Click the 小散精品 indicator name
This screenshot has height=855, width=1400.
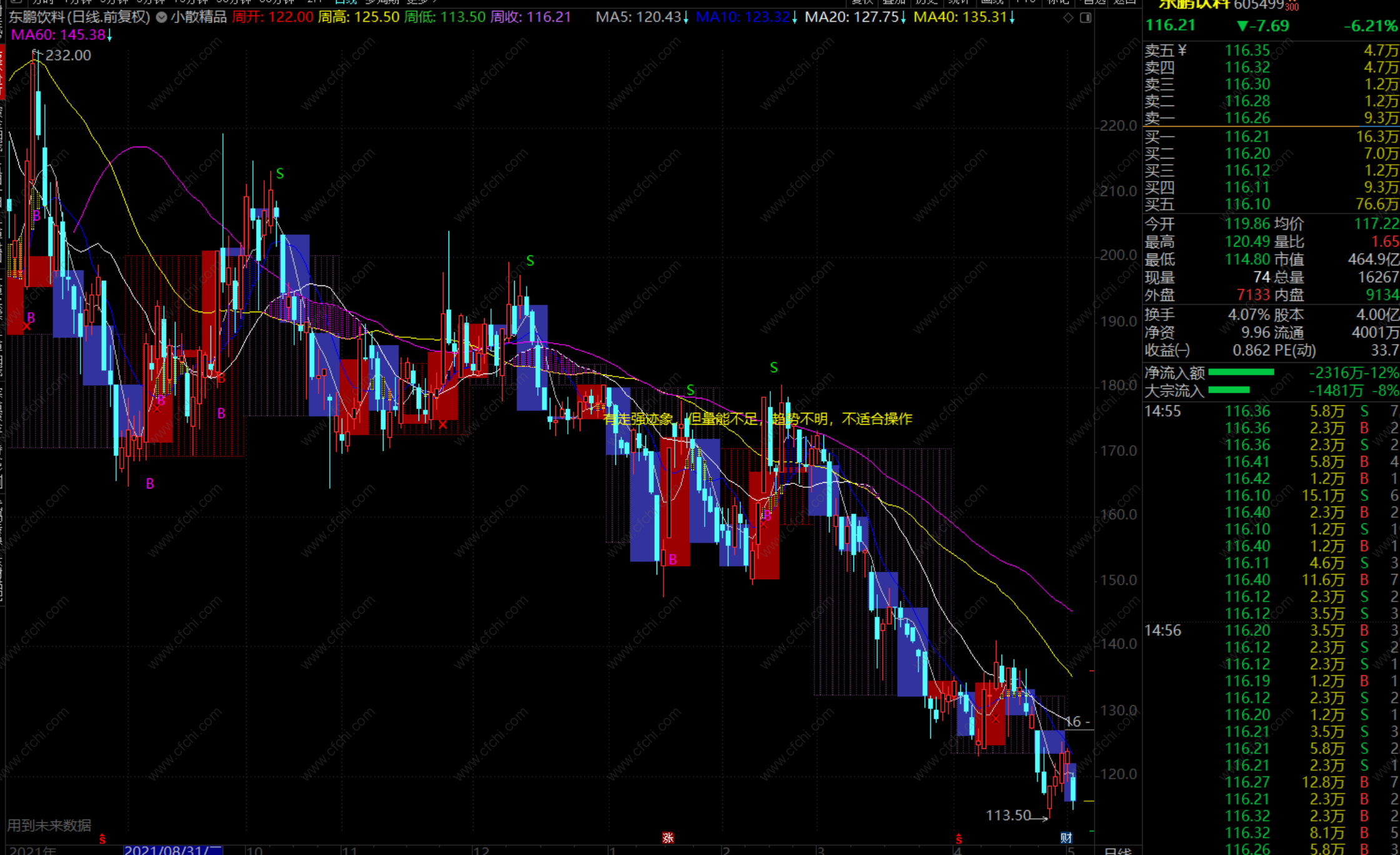[199, 17]
